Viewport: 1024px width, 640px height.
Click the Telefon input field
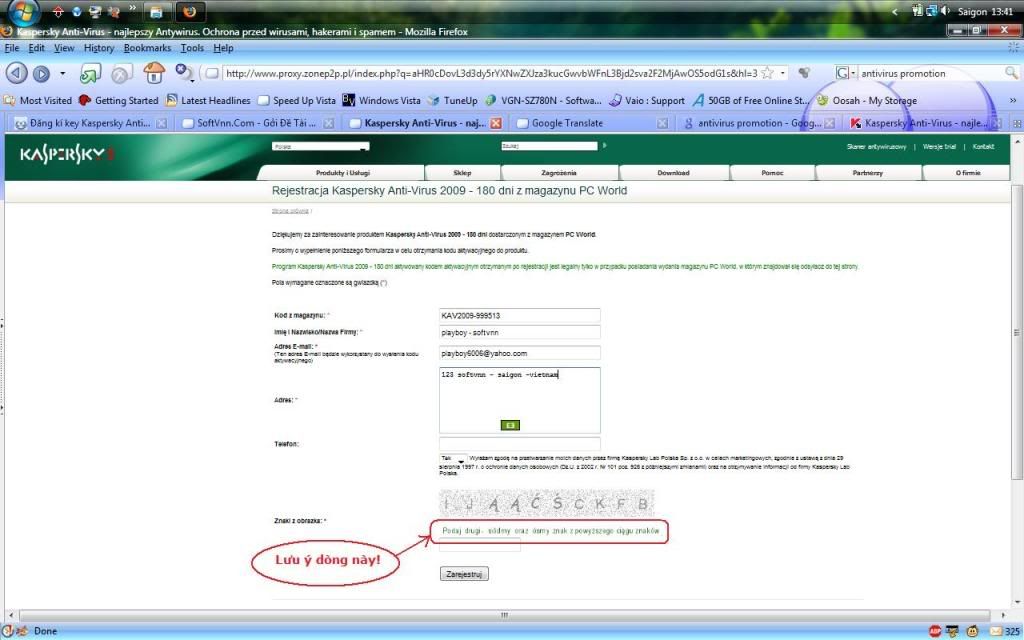[x=519, y=444]
